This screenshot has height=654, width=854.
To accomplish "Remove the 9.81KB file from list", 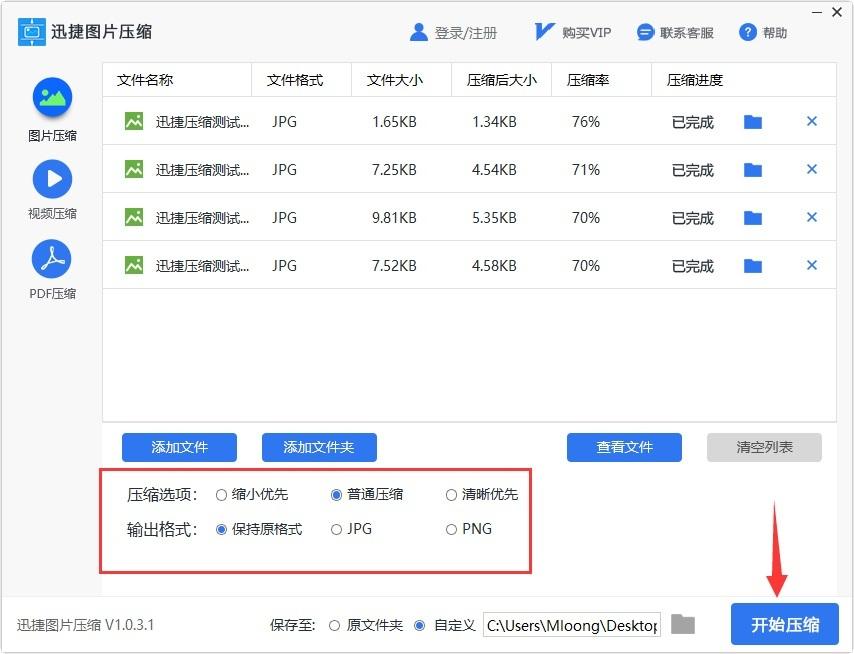I will tap(812, 217).
